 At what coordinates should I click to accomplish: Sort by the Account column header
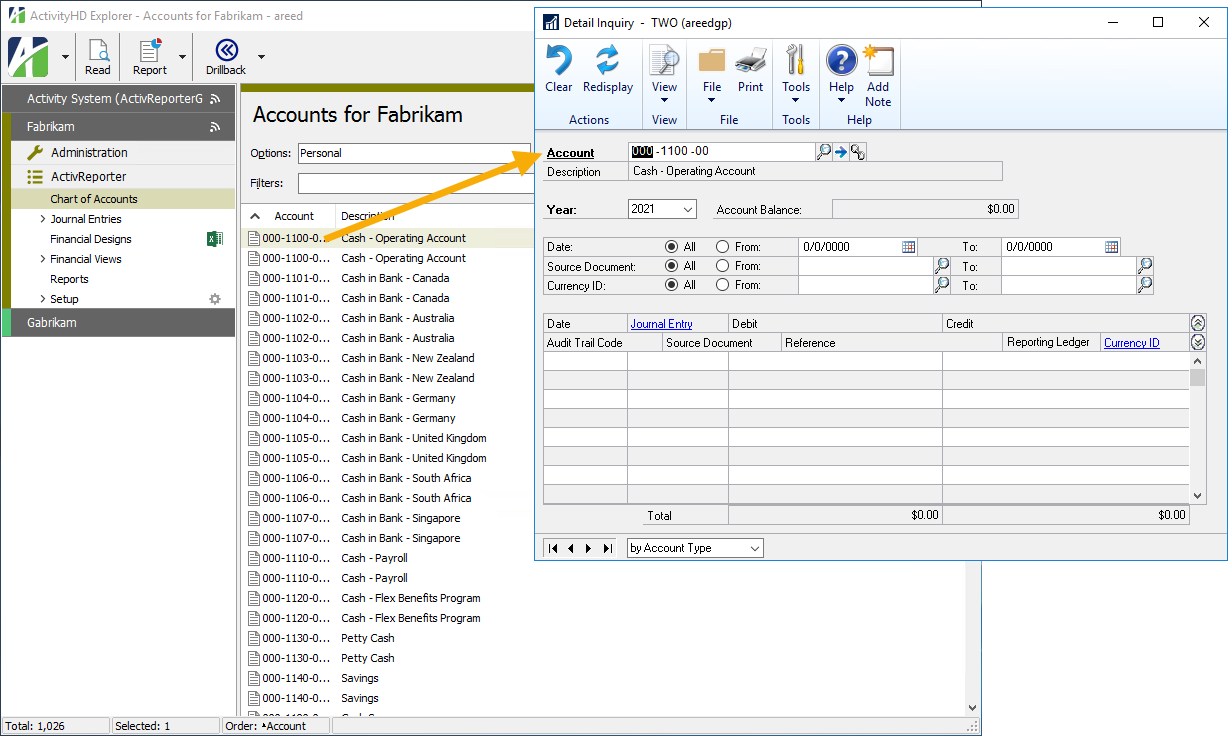tap(289, 216)
